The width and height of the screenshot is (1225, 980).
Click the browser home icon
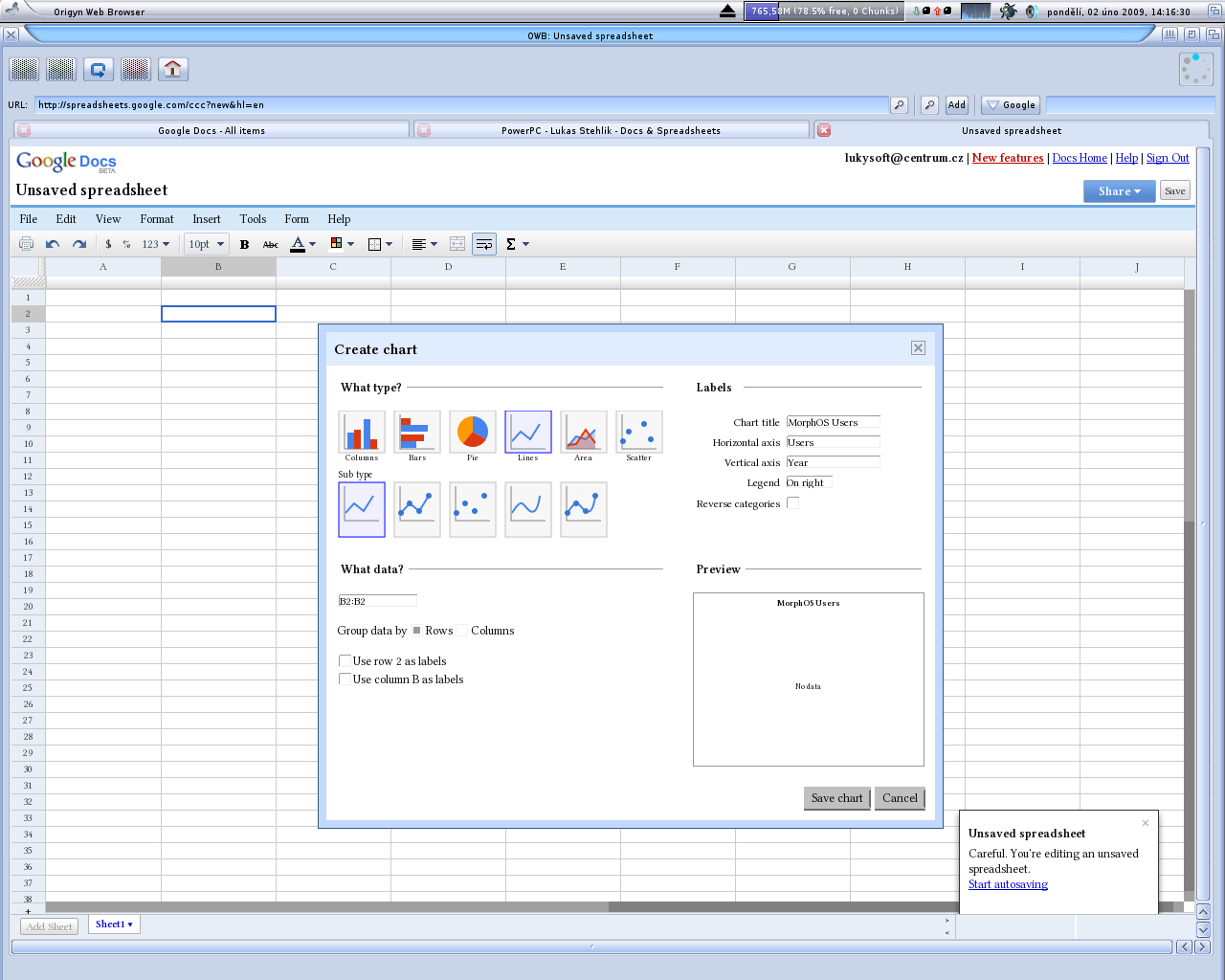click(x=172, y=69)
